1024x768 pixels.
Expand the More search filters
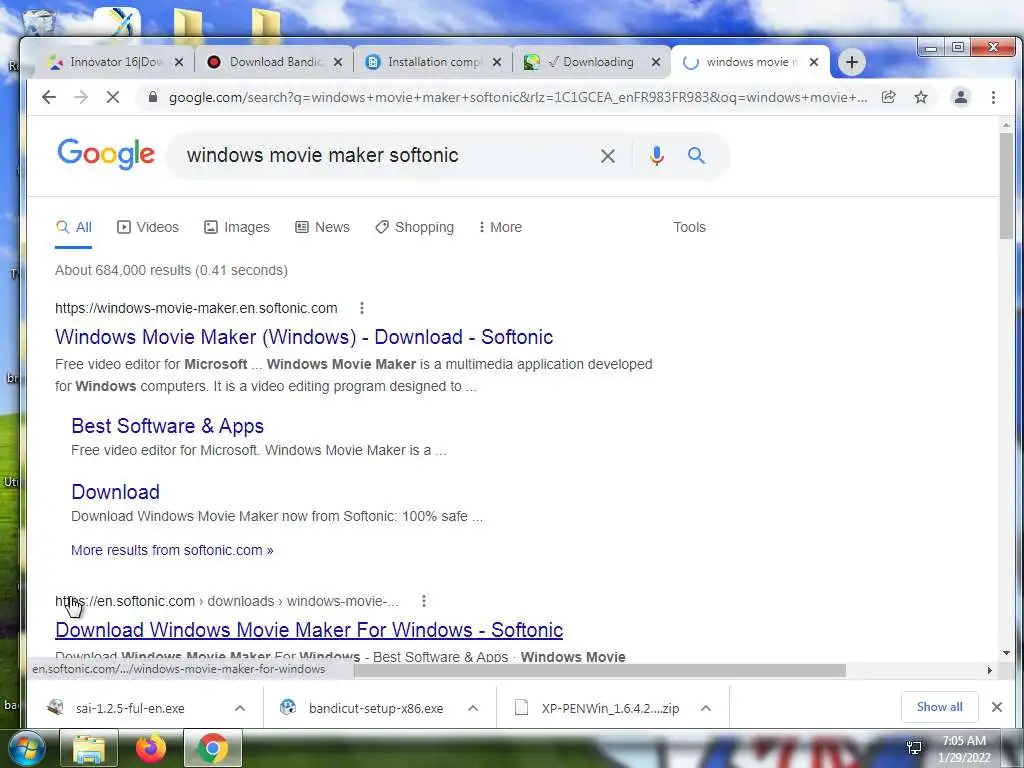coord(500,227)
